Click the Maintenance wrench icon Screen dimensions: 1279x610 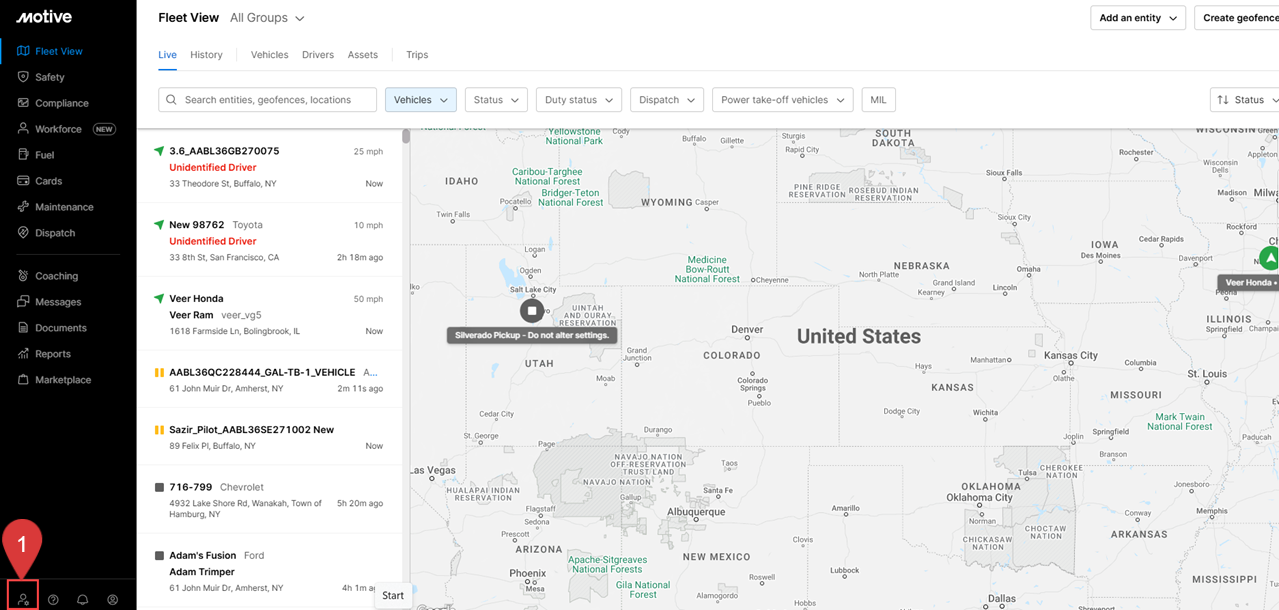[24, 207]
